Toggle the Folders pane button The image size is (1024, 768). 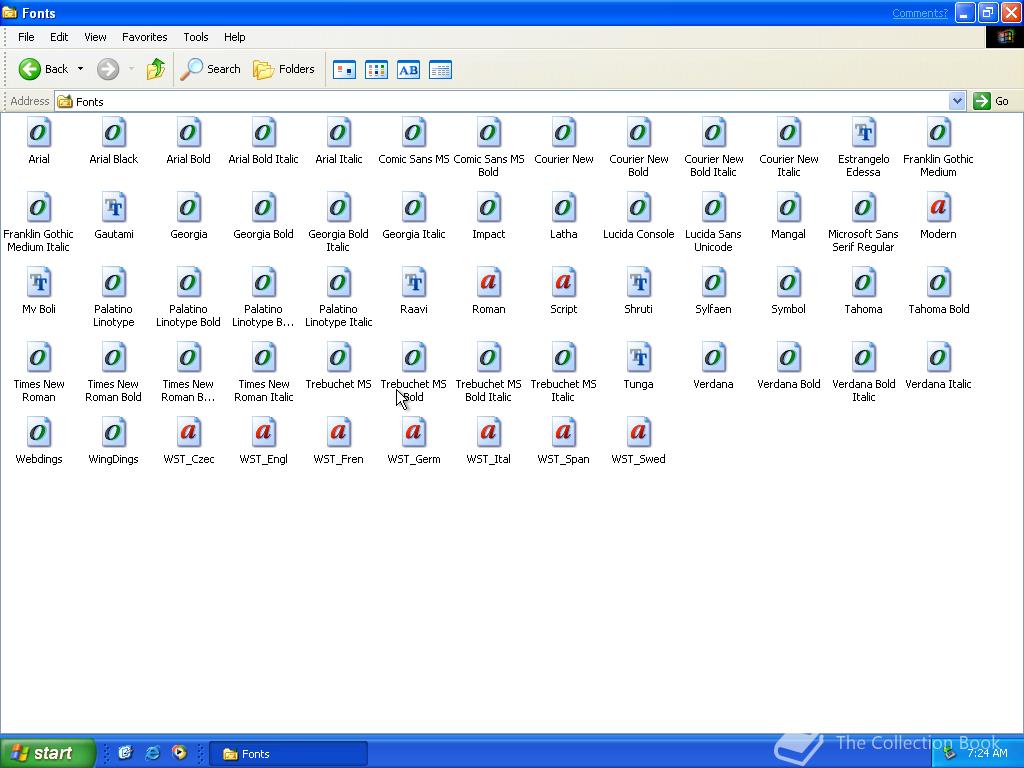pos(284,69)
